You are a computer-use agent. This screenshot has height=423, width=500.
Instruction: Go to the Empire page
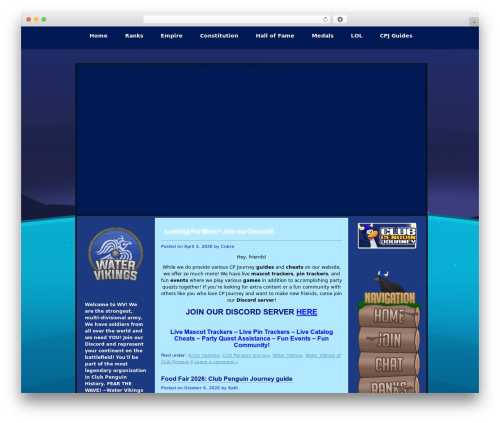tap(171, 36)
